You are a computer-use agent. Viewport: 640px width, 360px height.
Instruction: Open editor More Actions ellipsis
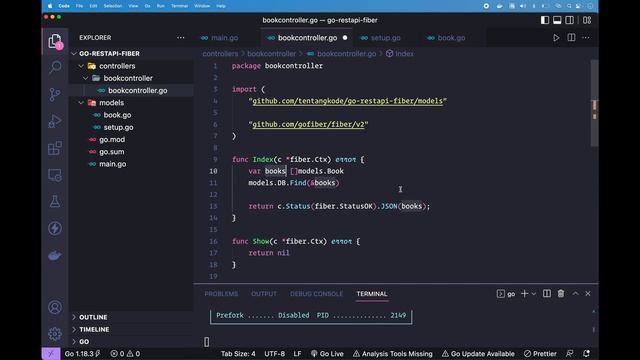(586, 38)
